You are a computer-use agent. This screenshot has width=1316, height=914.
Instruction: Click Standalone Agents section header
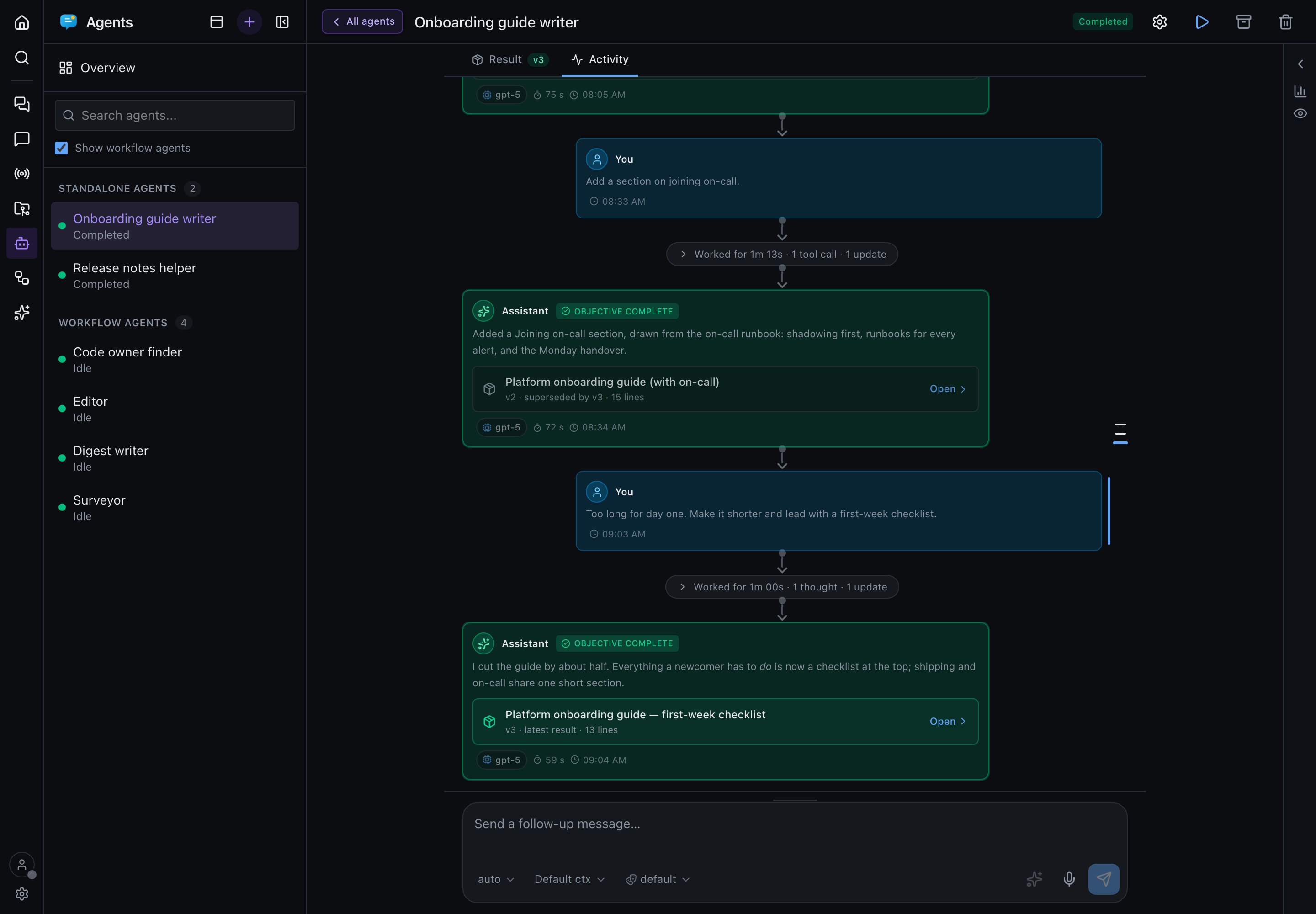(117, 188)
